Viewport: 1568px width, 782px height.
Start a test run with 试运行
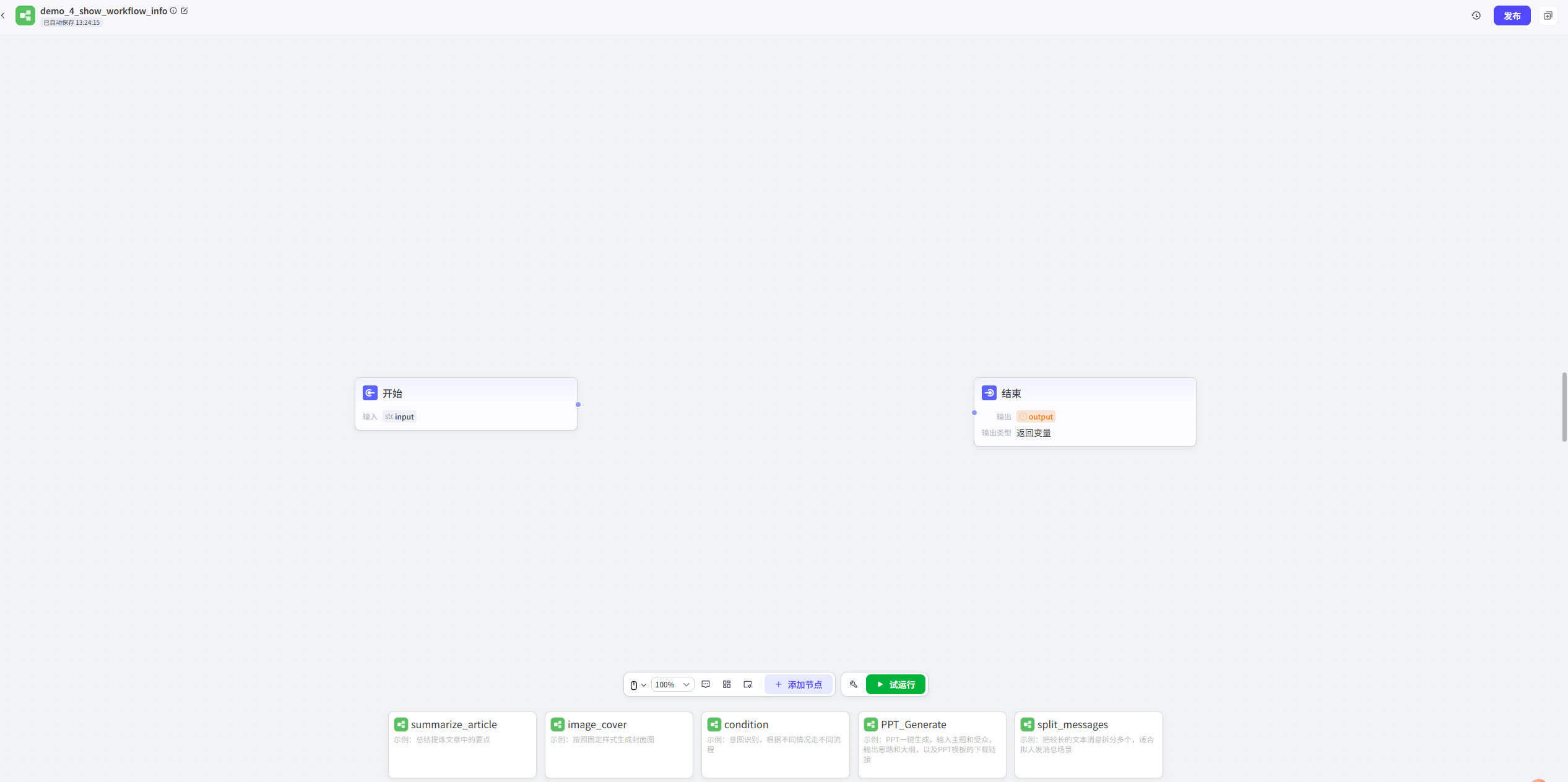pos(895,684)
